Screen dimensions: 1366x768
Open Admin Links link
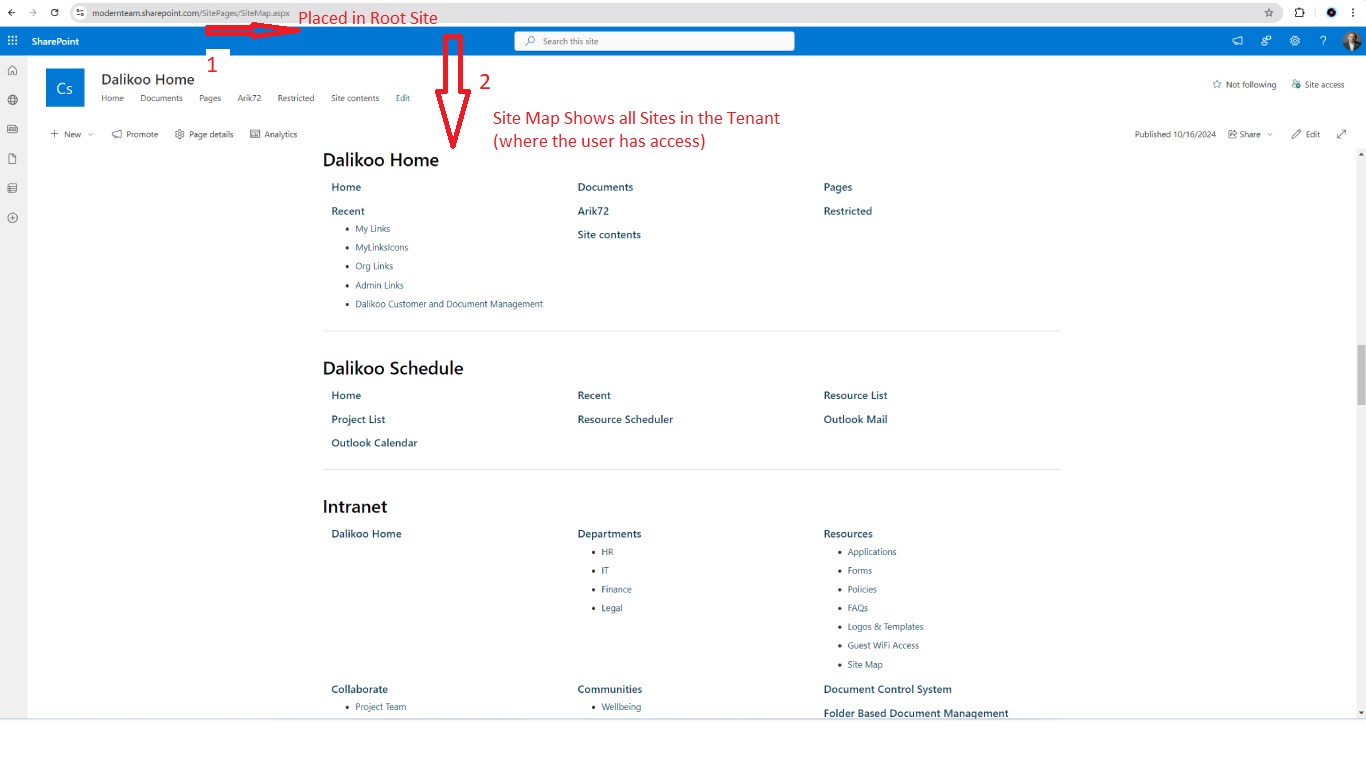[380, 285]
